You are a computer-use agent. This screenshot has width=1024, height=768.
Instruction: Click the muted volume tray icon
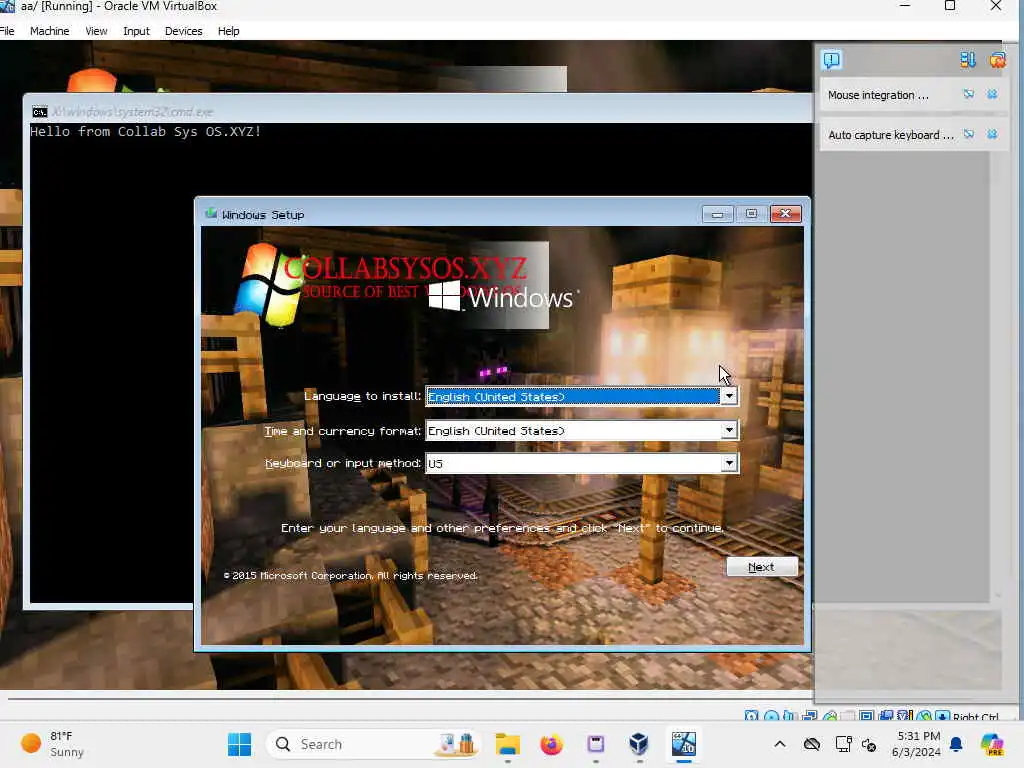(x=869, y=744)
